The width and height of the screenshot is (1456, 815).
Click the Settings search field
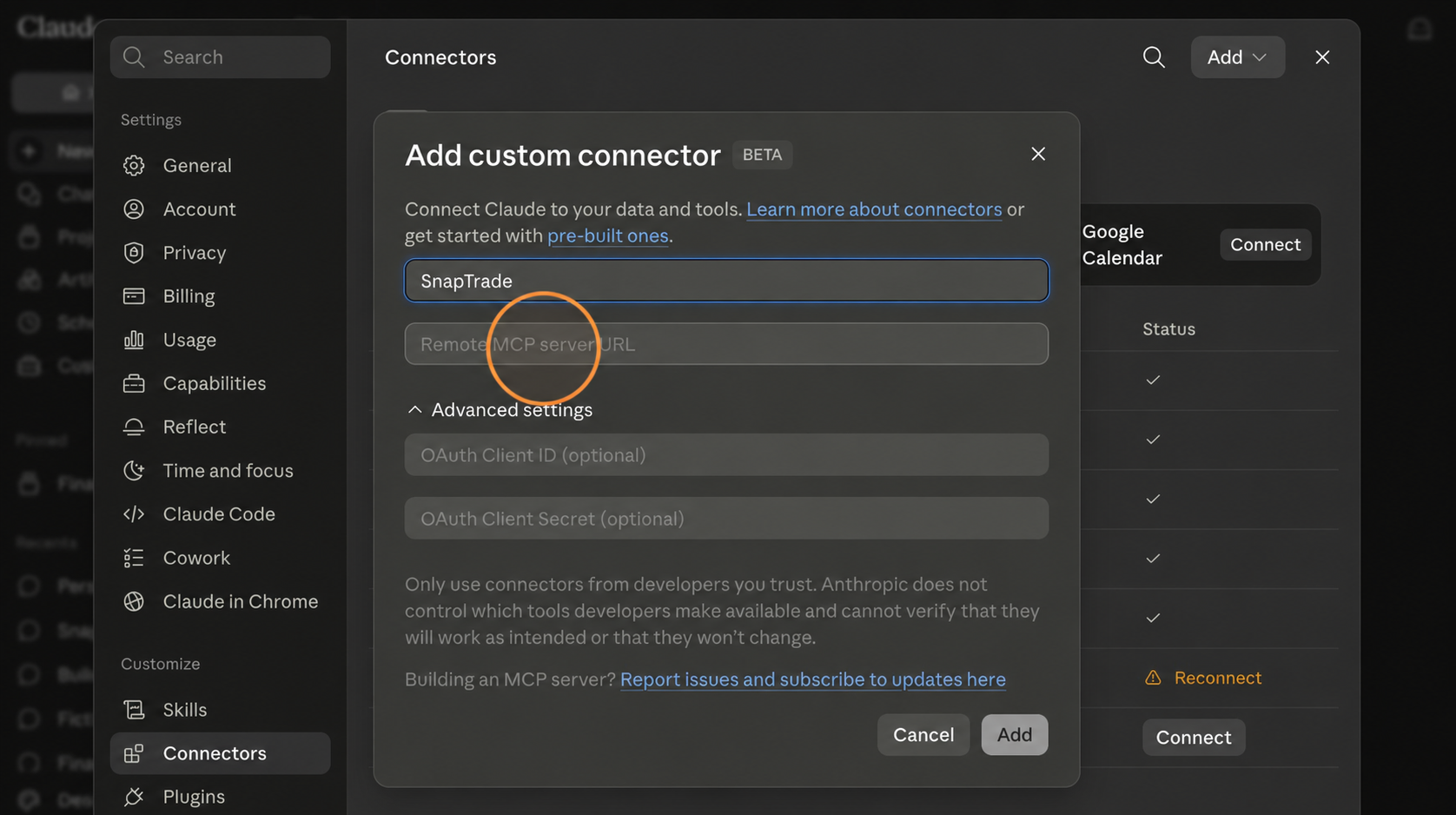click(220, 57)
